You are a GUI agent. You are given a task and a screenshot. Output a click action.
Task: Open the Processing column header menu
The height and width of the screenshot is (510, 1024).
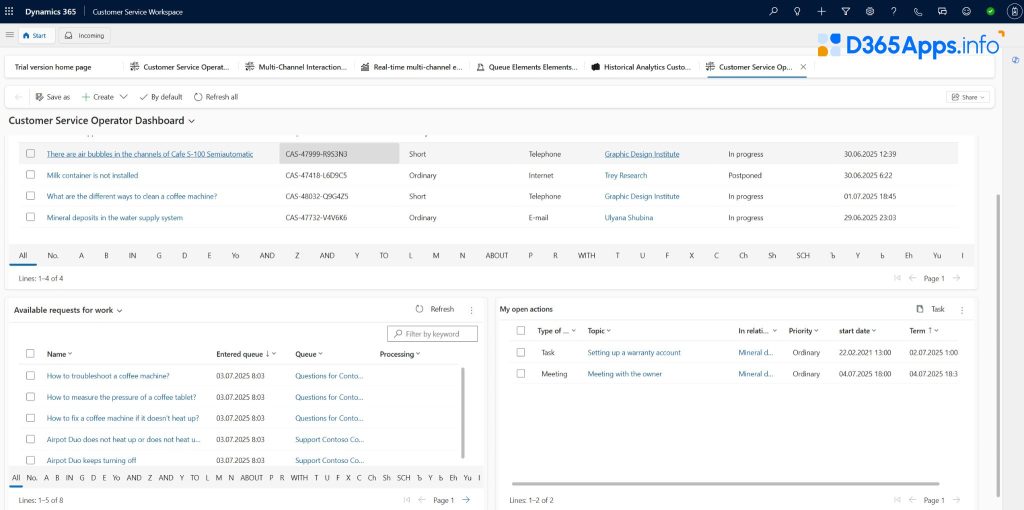point(400,354)
